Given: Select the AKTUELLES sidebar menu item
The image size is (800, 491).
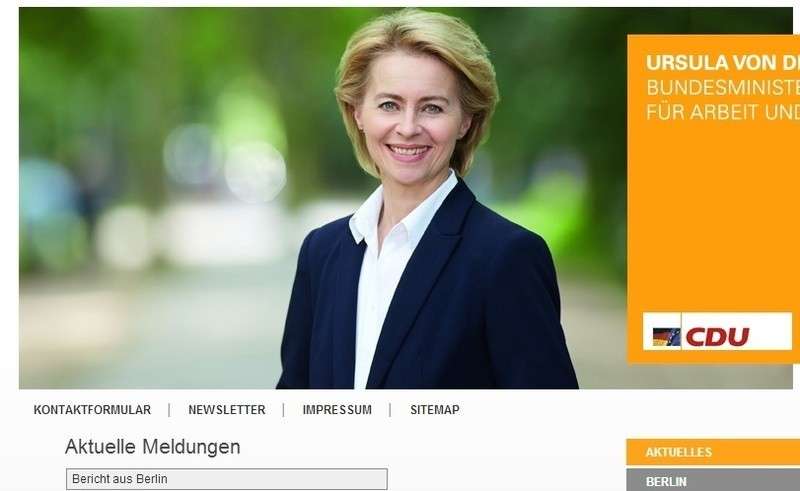Looking at the screenshot, I should coord(713,452).
